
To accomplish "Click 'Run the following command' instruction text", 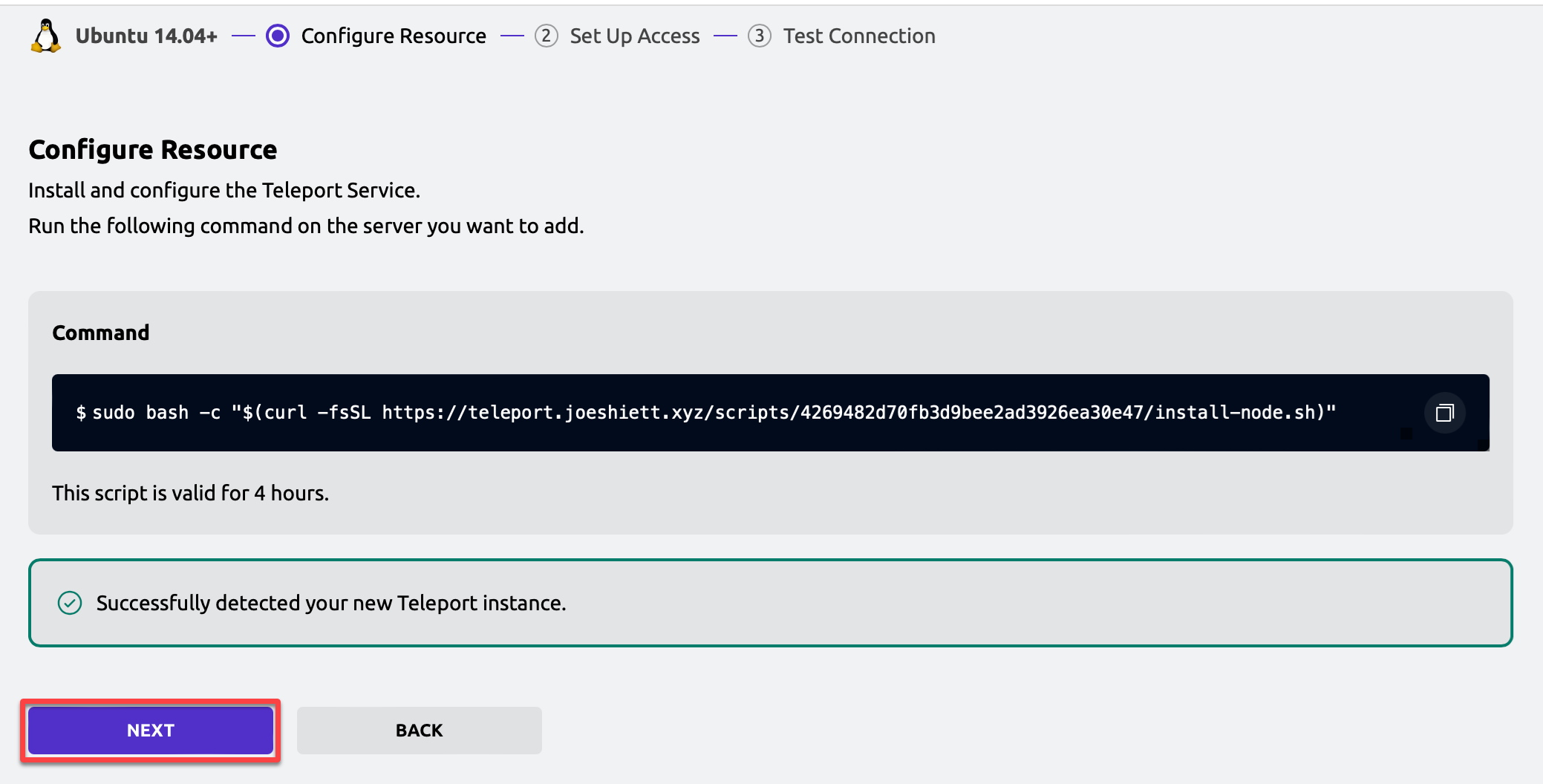I will [x=306, y=226].
